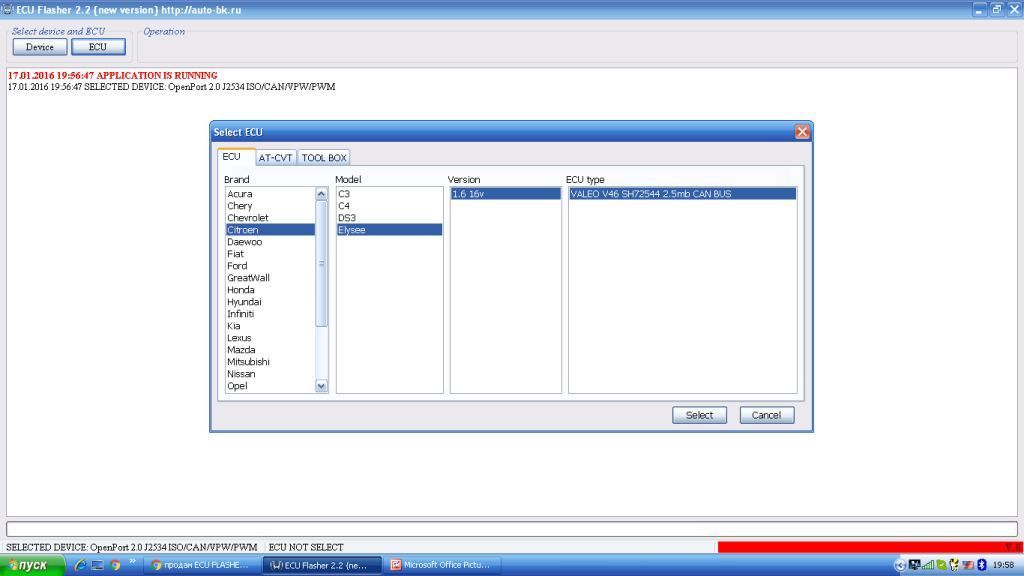Viewport: 1024px width, 576px height.
Task: Select Hyundai brand
Action: [270, 302]
